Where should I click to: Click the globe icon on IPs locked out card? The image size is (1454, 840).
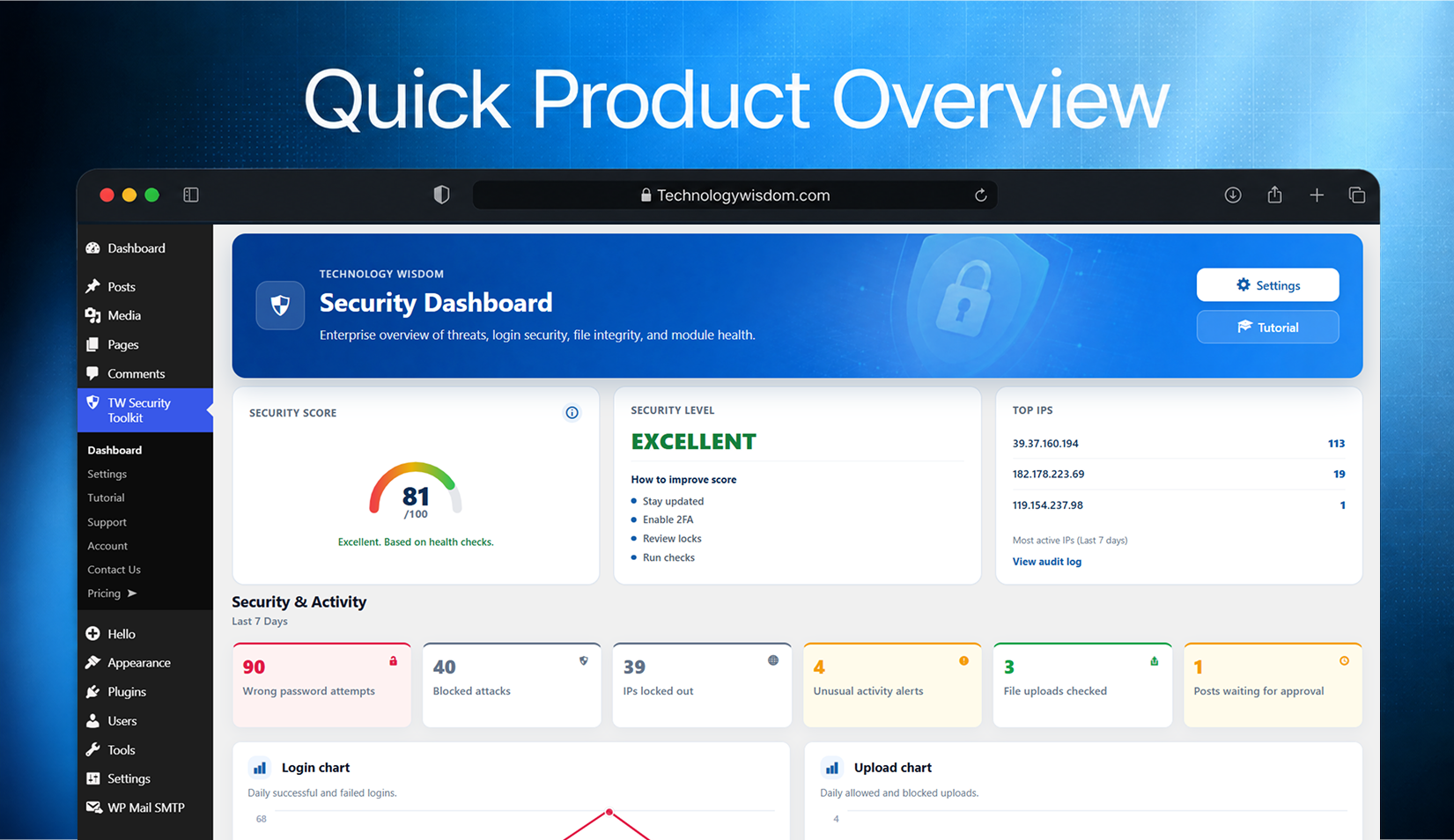pos(773,660)
